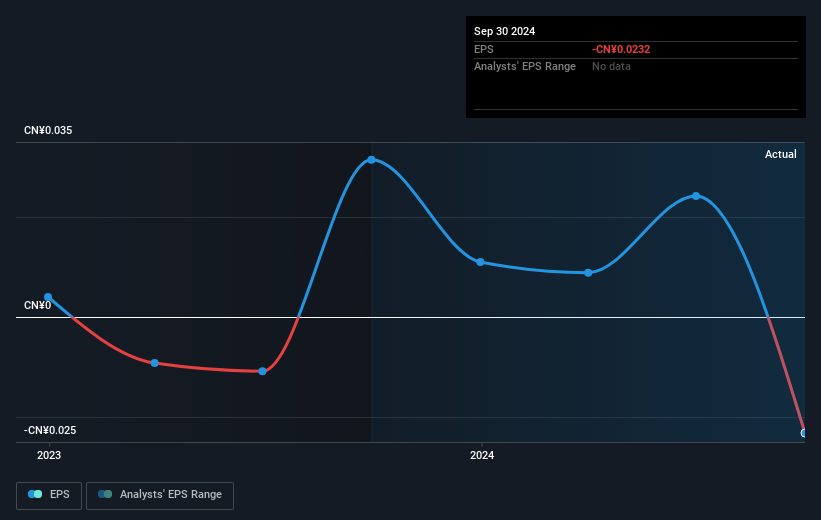Select the highest EPS peak data point

pos(371,160)
